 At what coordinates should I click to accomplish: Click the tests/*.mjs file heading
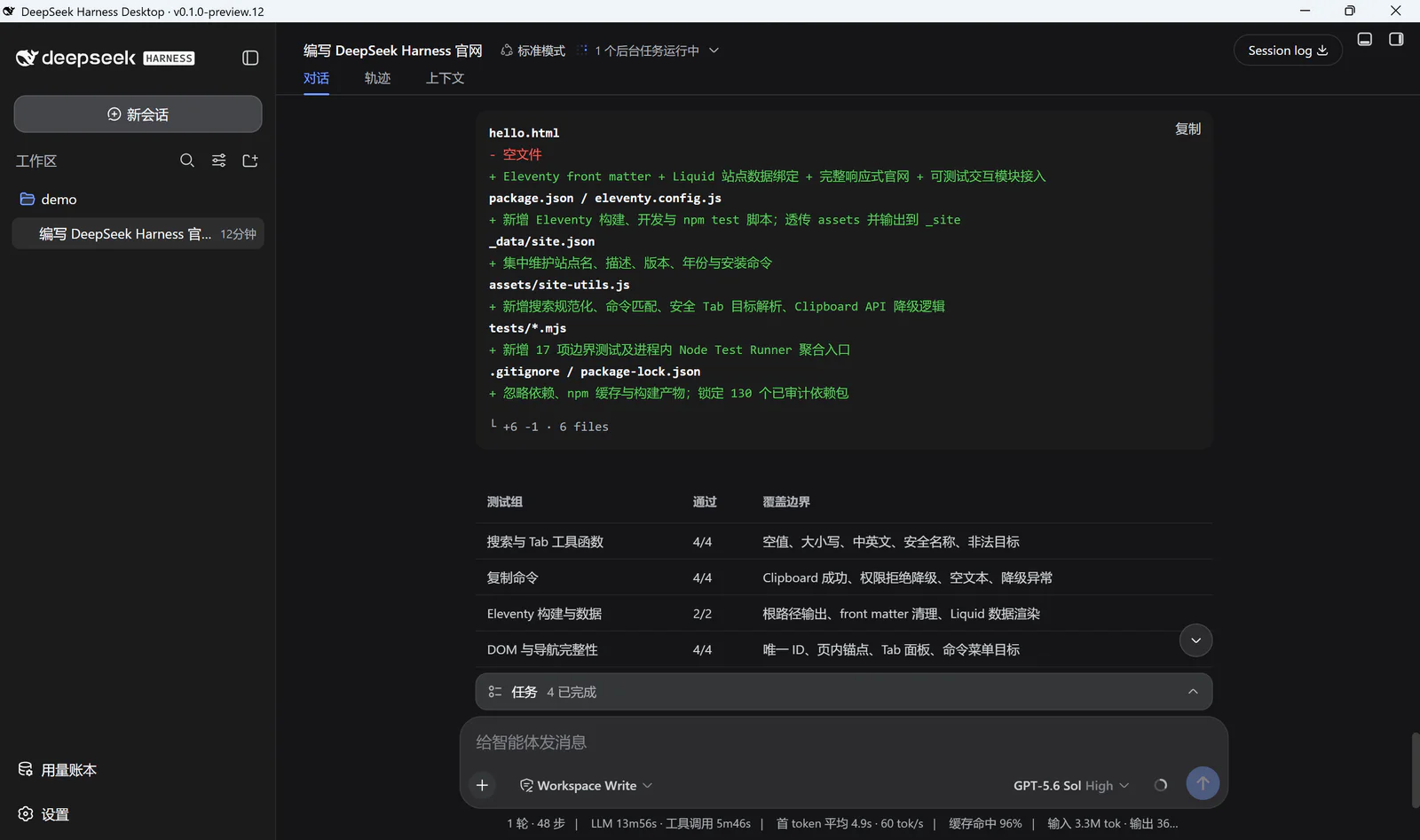click(527, 328)
